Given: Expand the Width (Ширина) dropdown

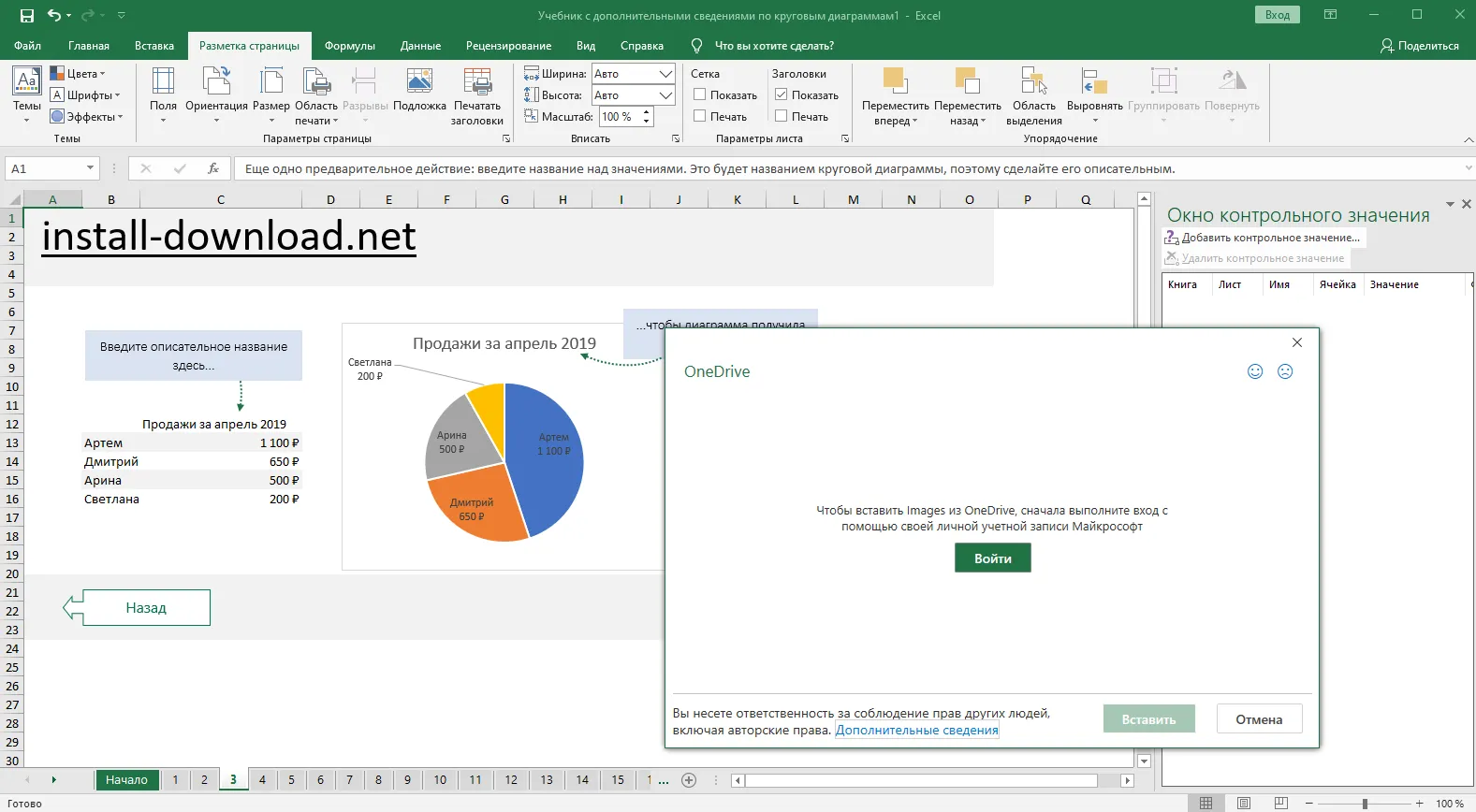Looking at the screenshot, I should click(665, 74).
